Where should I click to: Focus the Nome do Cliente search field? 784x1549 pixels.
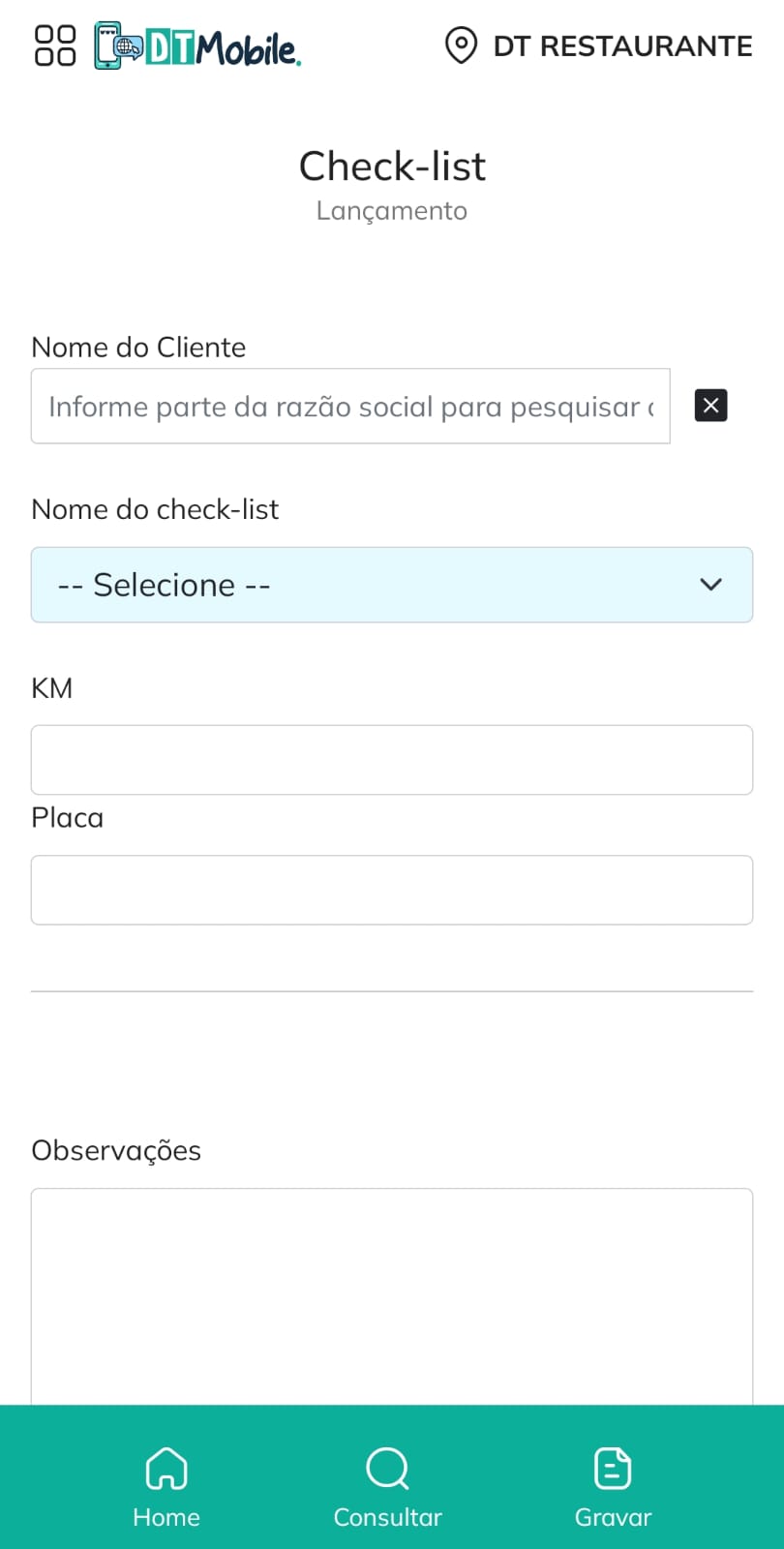350,407
